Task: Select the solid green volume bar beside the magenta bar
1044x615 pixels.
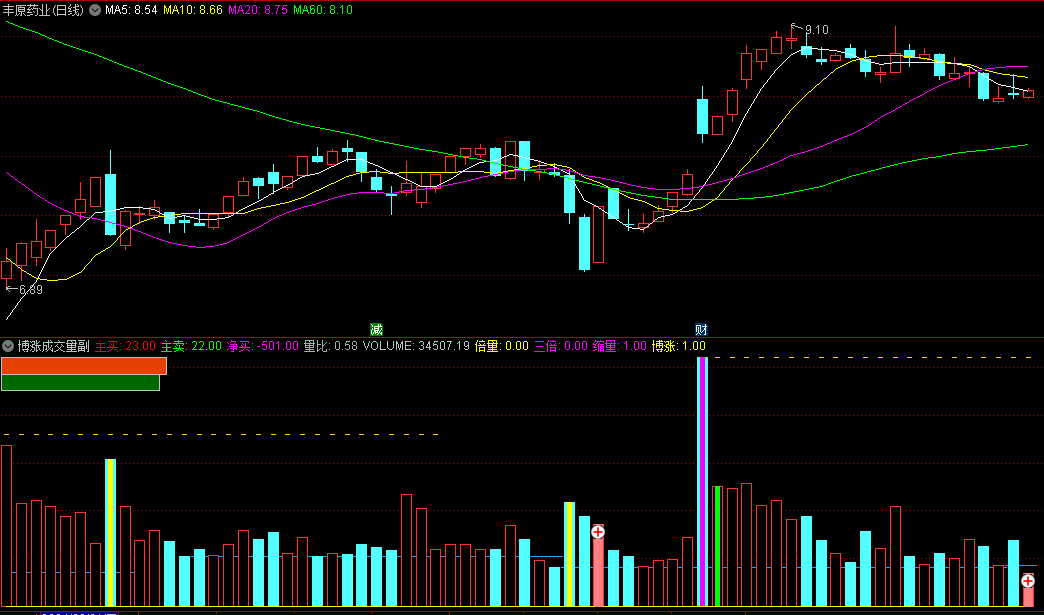Action: tap(717, 546)
